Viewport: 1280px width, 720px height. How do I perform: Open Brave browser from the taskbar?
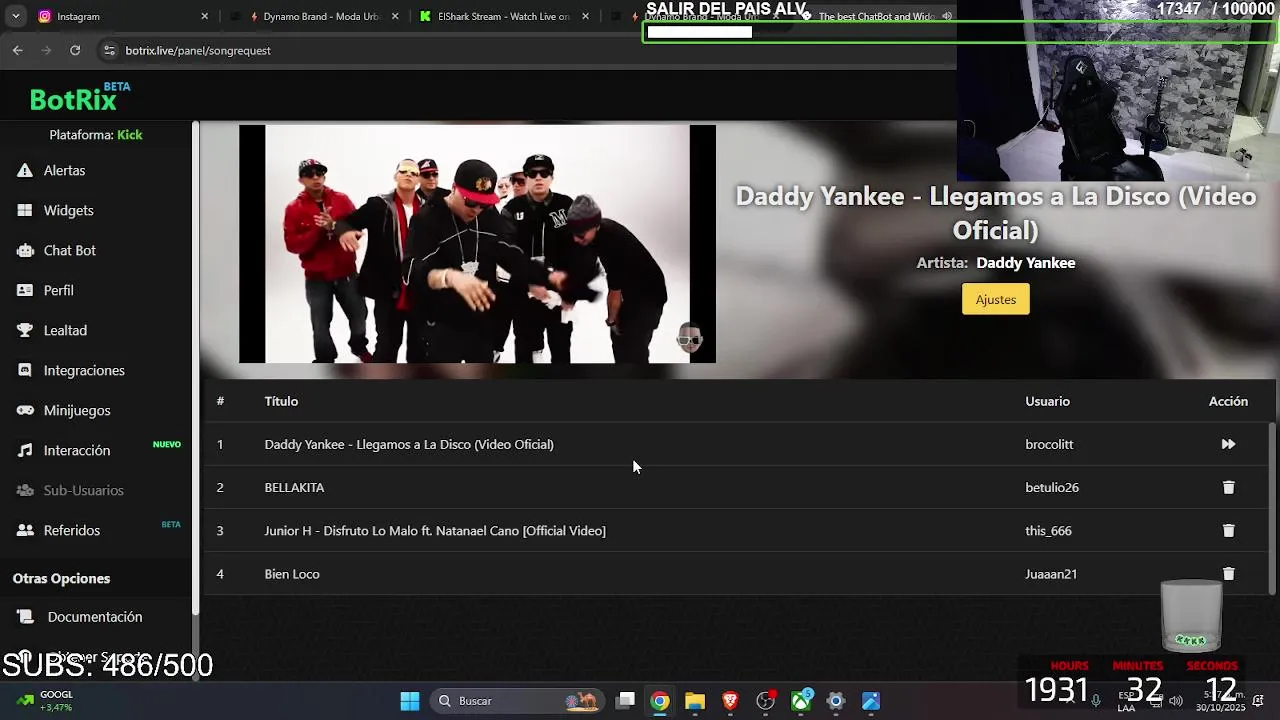pos(730,701)
